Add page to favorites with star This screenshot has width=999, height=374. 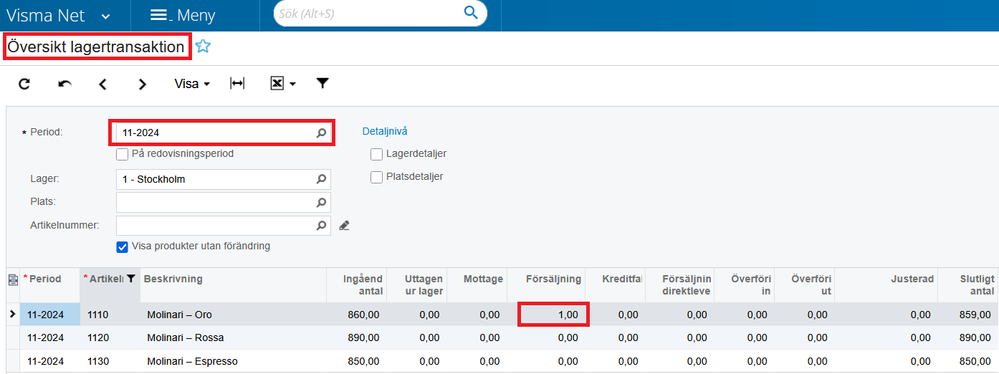coord(203,47)
